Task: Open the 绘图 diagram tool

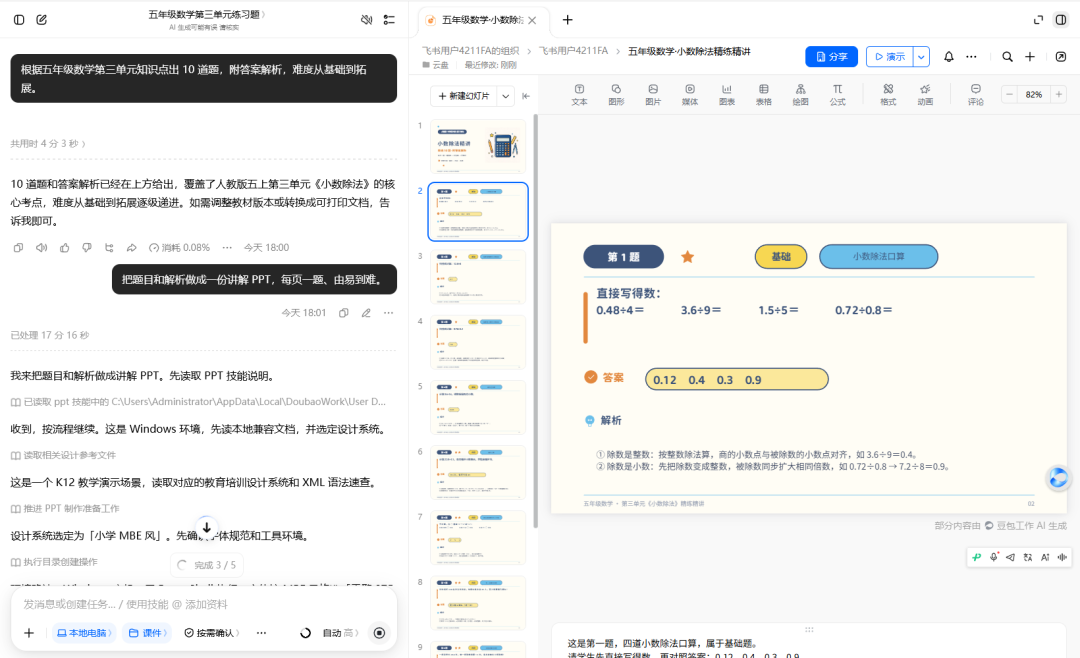Action: 800,94
